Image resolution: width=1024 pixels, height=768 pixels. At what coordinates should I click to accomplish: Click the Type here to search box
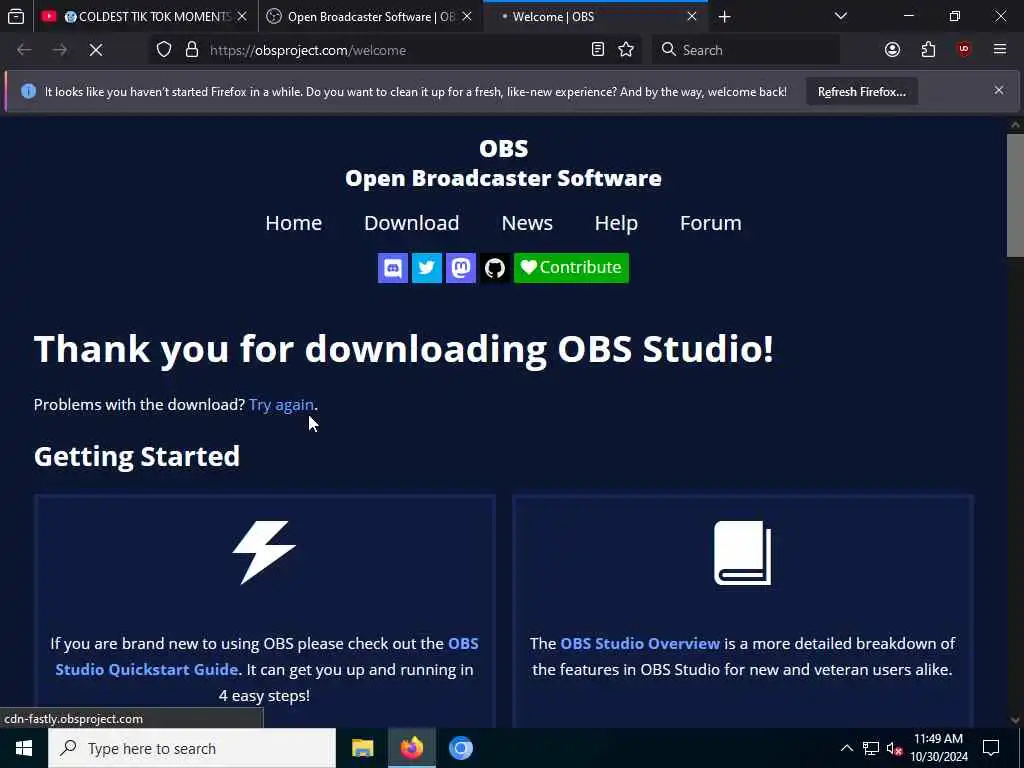point(192,748)
